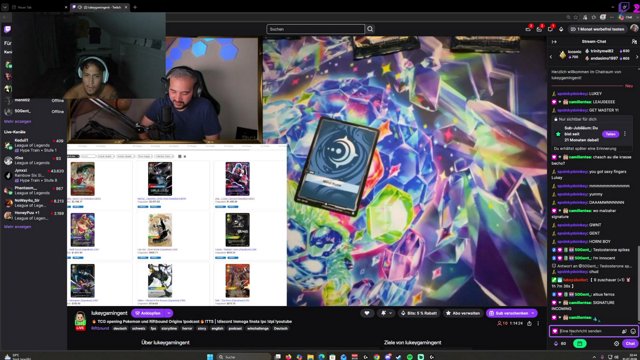Click the heart follow button
Screen dimensions: 640x360
coord(367,313)
